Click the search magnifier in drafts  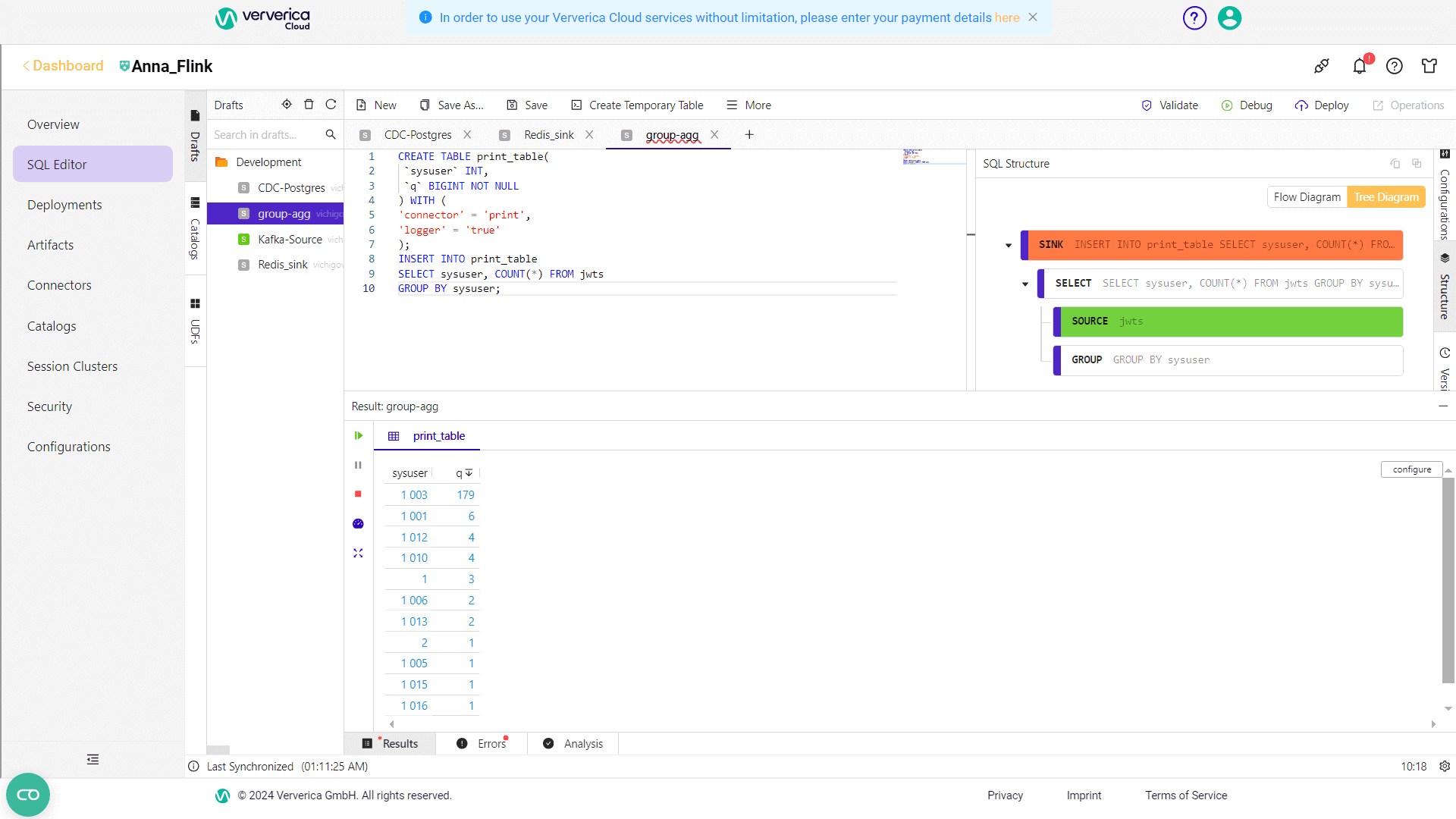[331, 134]
